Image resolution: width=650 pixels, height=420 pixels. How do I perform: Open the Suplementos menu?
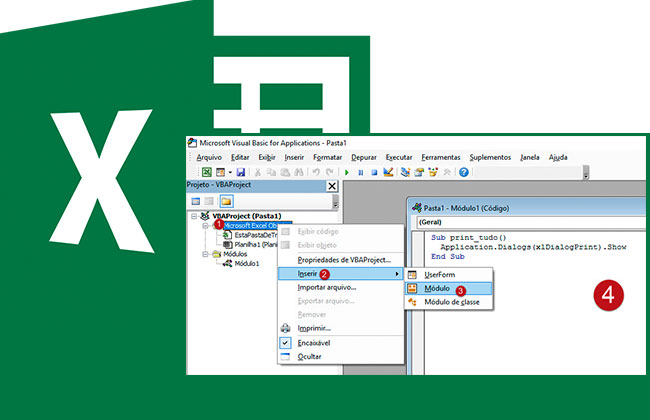tap(490, 157)
